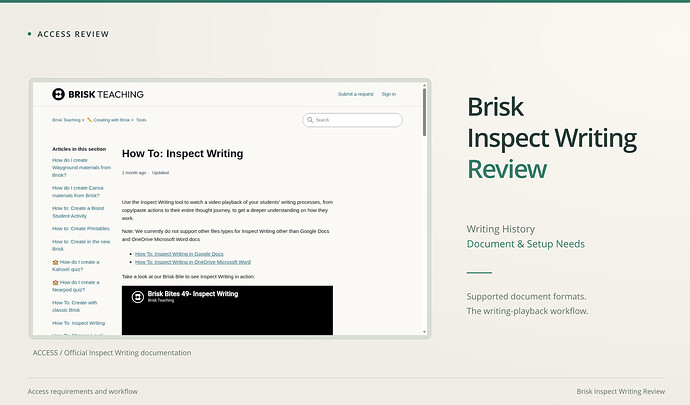Open 'How do I create Wayground materials' article
The width and height of the screenshot is (690, 405).
tap(81, 168)
